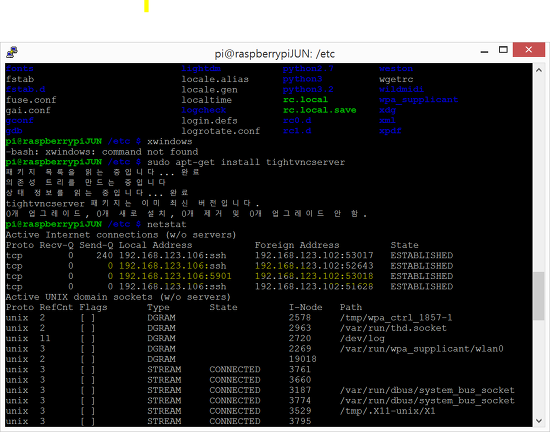Click the window title 'pi@raspberrypiJUN: /etc'
550x432 pixels.
click(275, 54)
